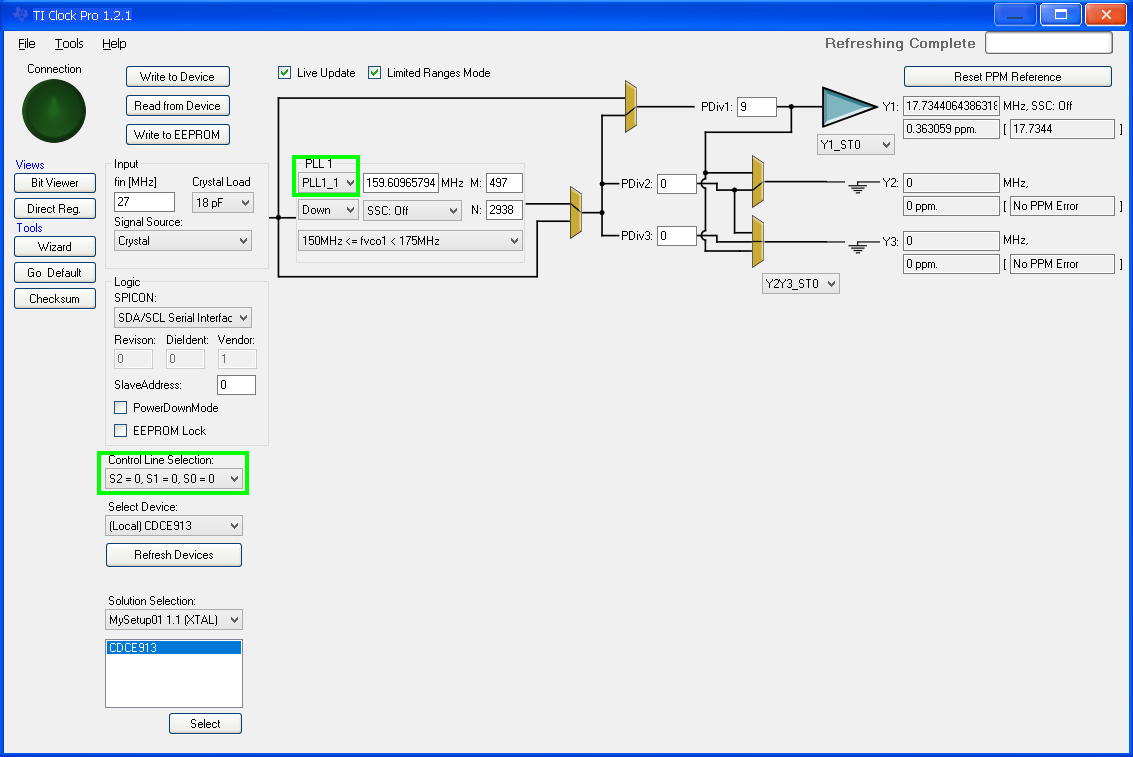1133x757 pixels.
Task: Expand the Control Line Selection dropdown
Action: point(173,479)
